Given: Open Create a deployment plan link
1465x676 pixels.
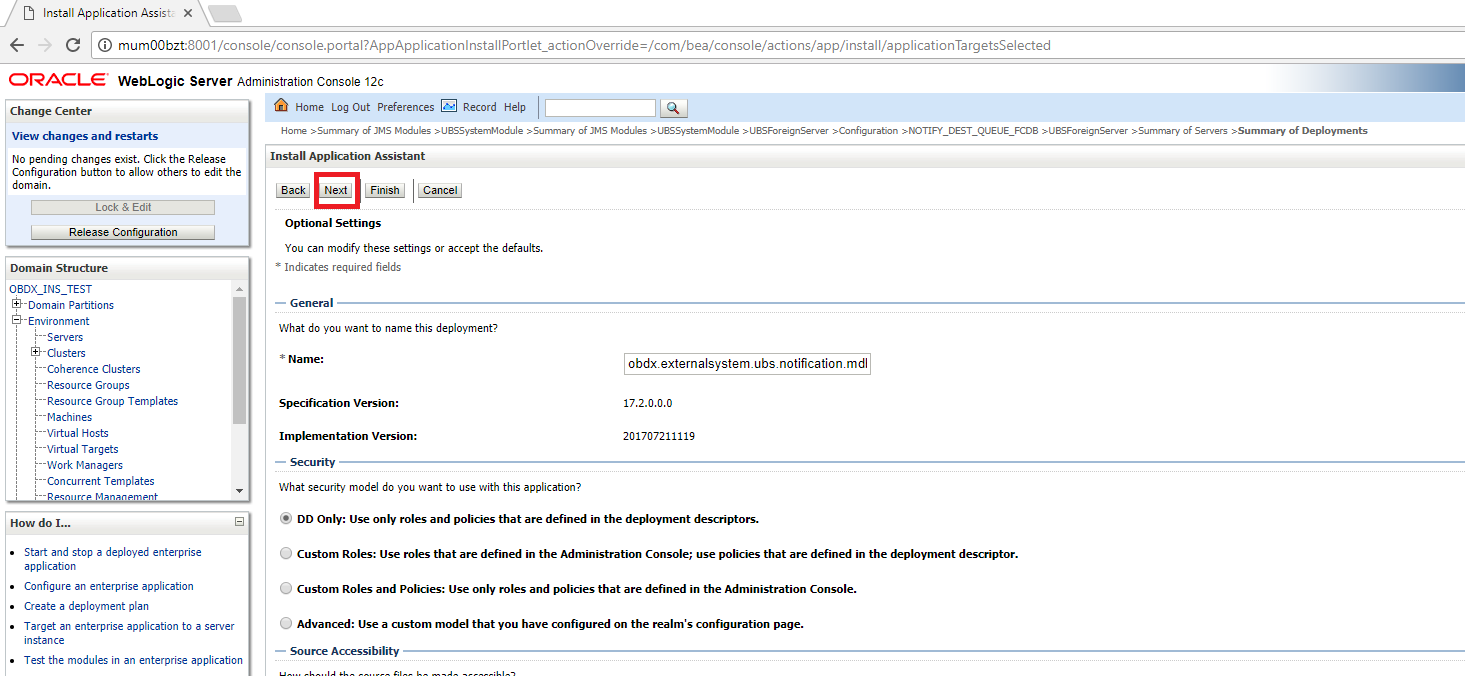Looking at the screenshot, I should point(86,606).
